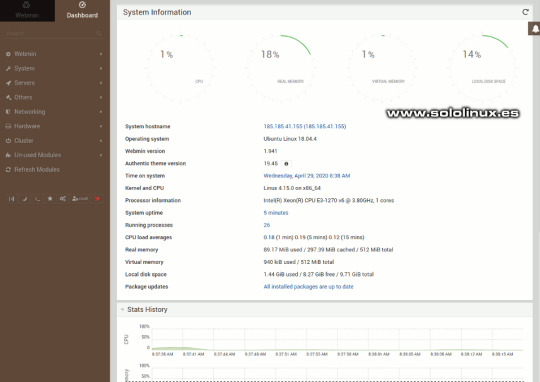Viewport: 540px width, 382px height.
Task: Open notifications with the bell icon
Action: tap(535, 29)
